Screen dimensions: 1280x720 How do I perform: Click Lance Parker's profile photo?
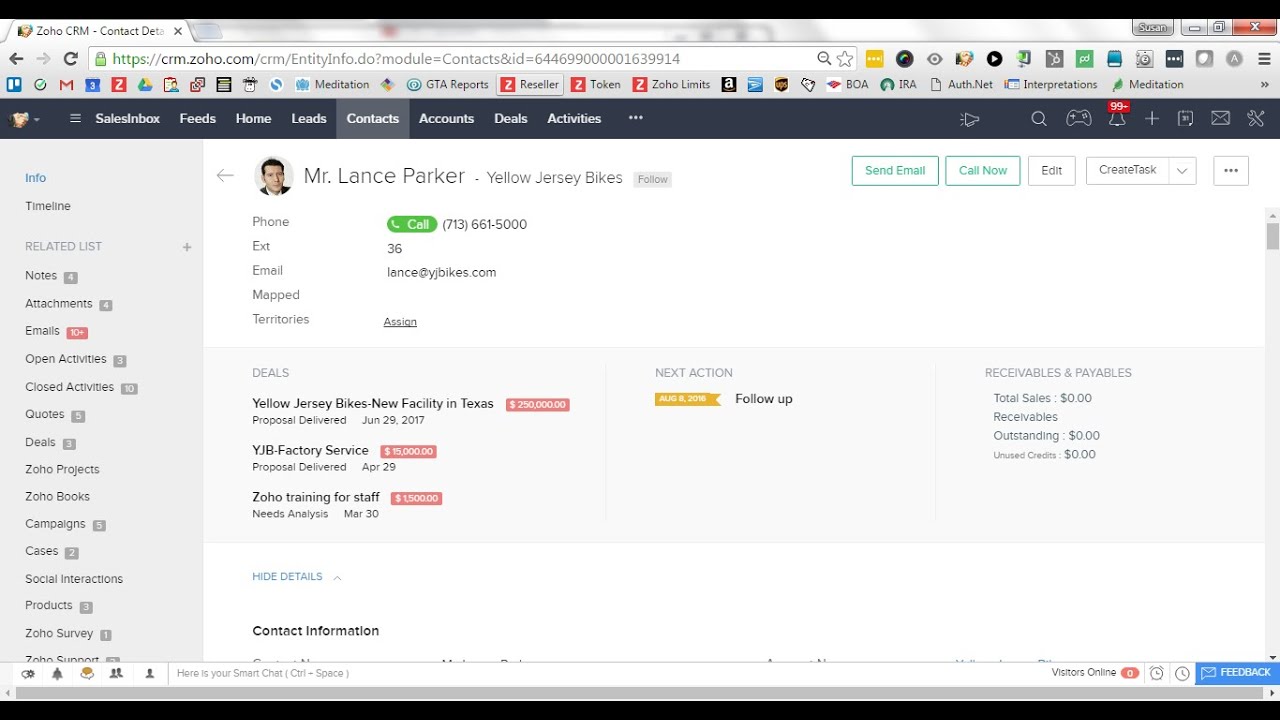(x=273, y=176)
